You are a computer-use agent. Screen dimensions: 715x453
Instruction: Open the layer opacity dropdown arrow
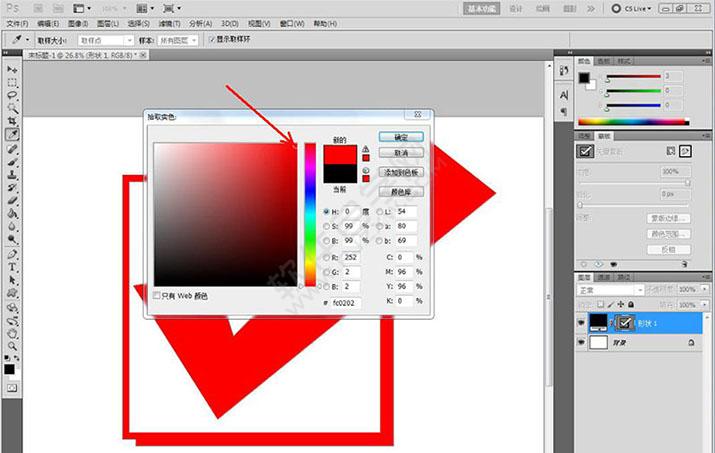point(705,289)
